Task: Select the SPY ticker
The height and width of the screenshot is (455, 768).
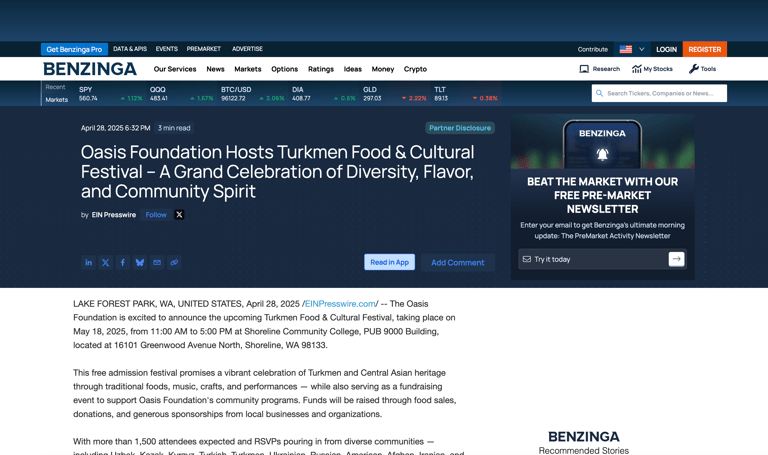Action: (110, 94)
